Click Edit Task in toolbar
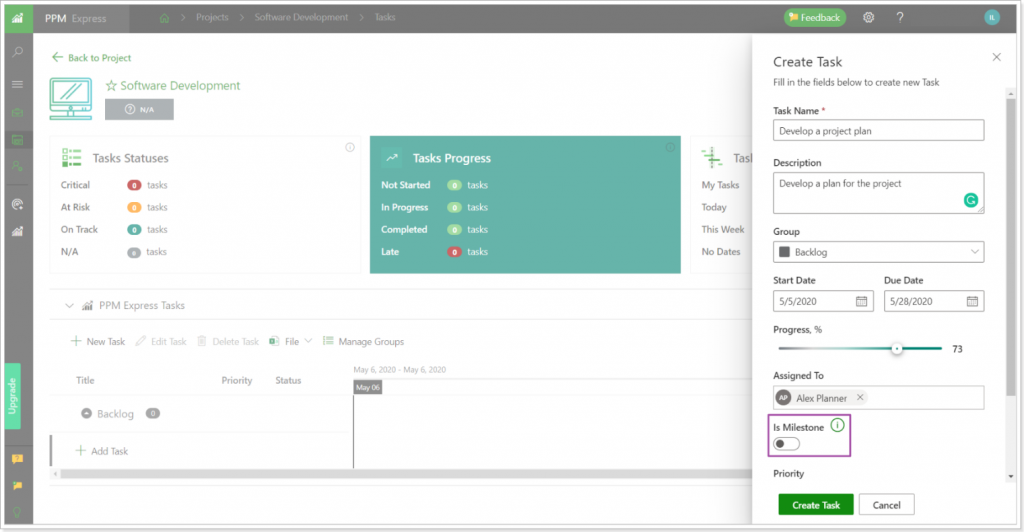Screen dimensions: 1024x532 (x=161, y=341)
